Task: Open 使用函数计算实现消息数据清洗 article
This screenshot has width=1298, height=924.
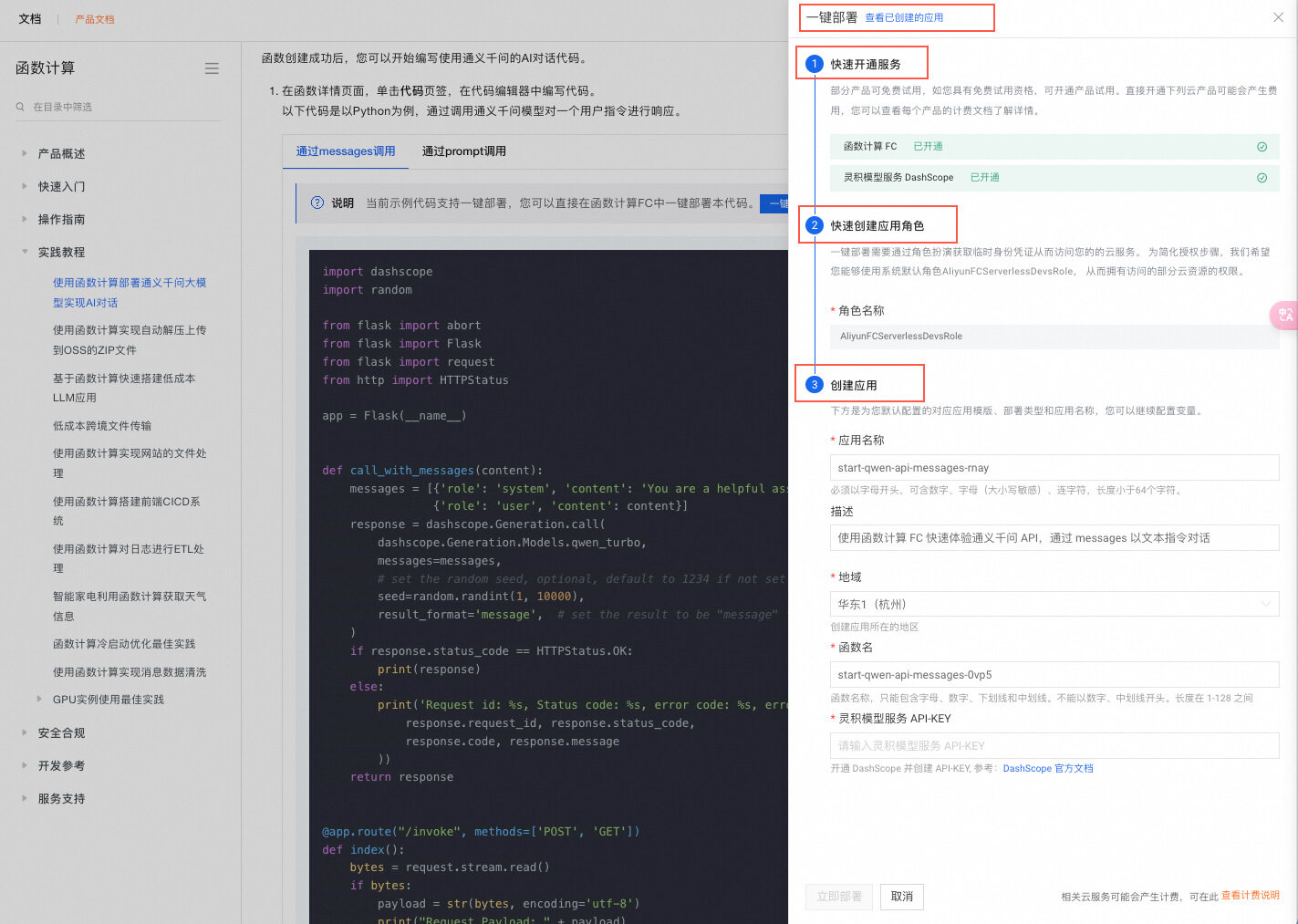Action: pos(130,672)
